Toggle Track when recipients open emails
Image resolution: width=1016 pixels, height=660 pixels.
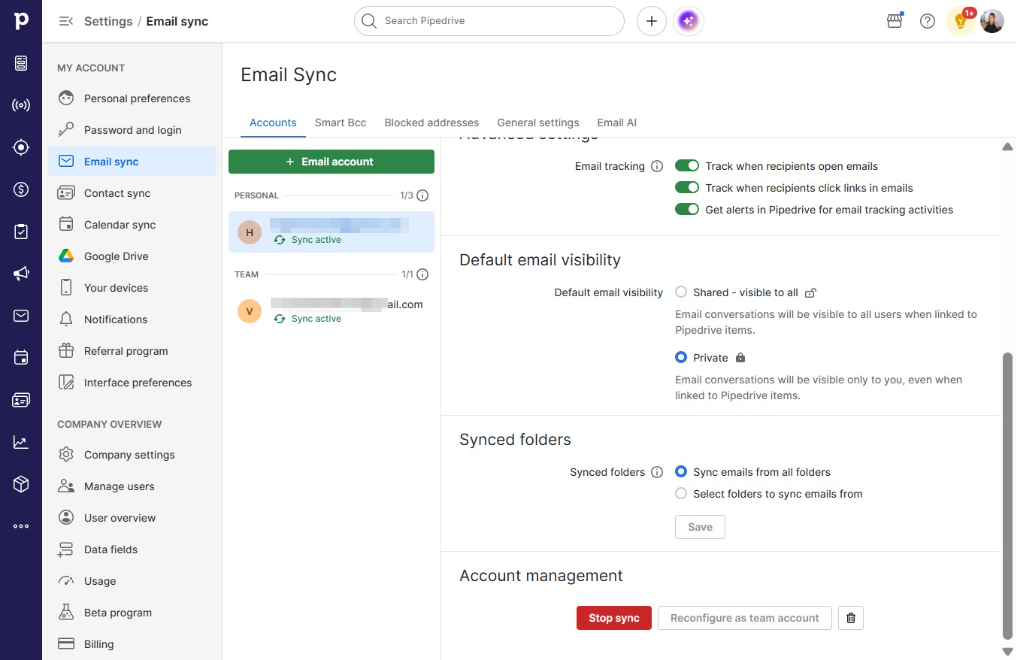[687, 166]
